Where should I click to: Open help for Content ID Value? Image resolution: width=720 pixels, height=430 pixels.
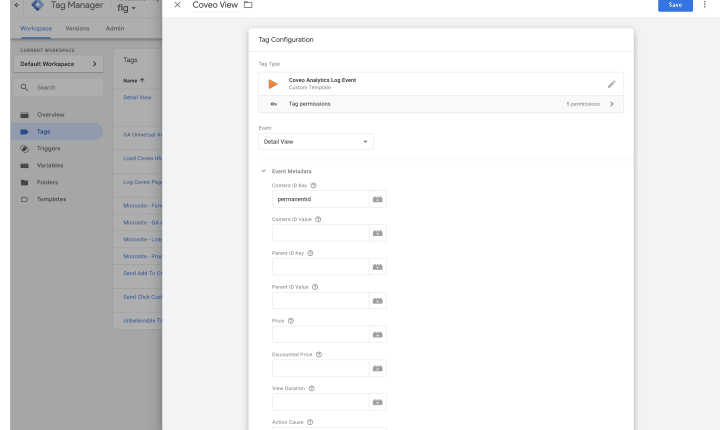(x=318, y=219)
